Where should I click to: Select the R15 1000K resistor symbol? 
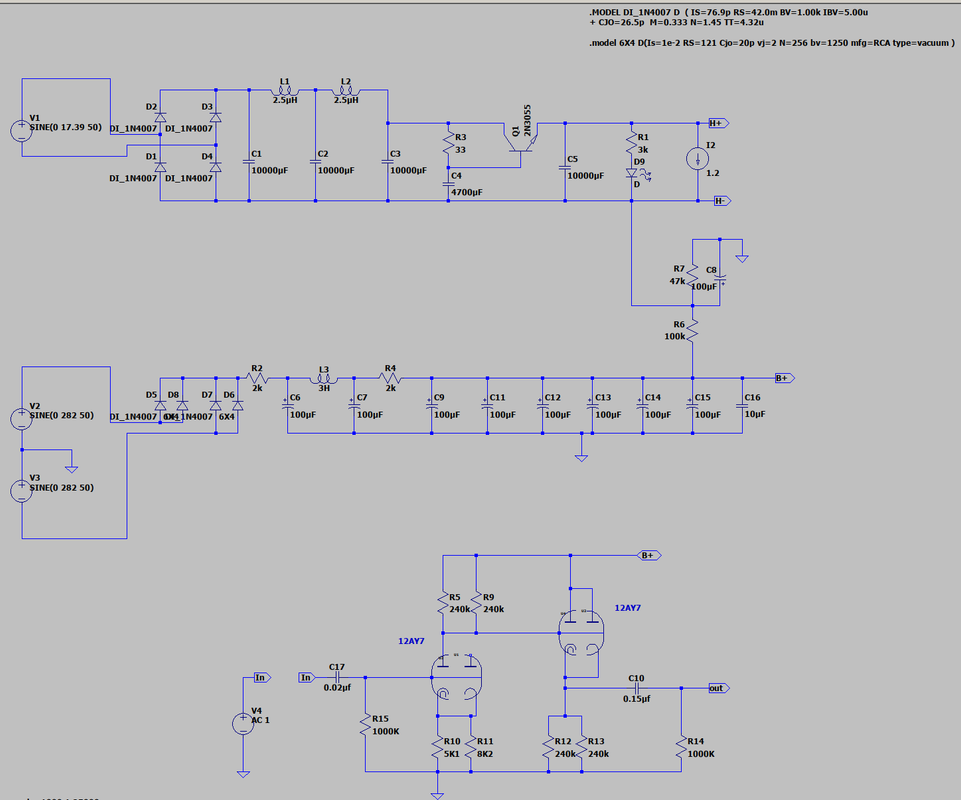click(366, 726)
